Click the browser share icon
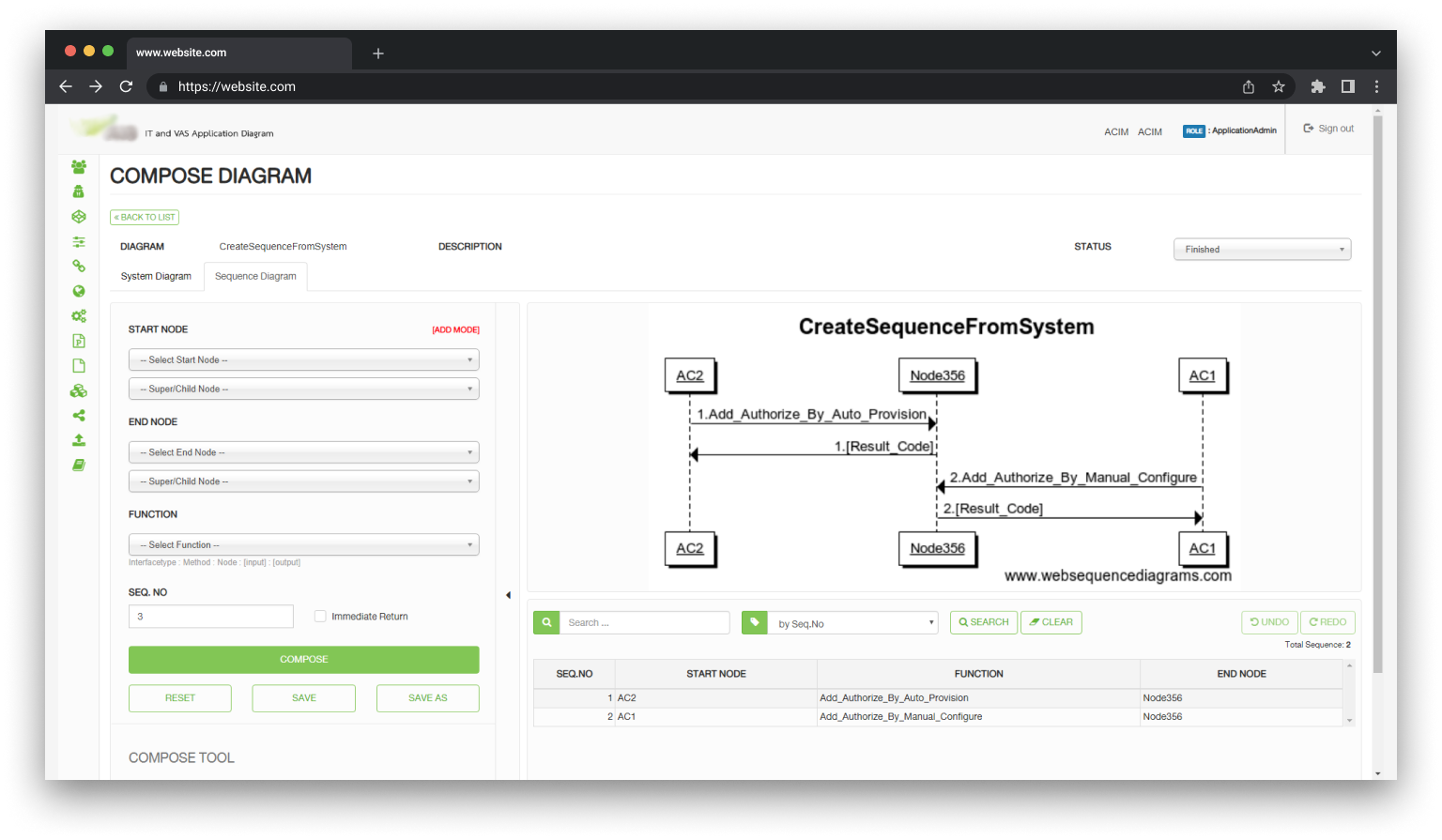Image resolution: width=1442 pixels, height=840 pixels. click(1249, 86)
